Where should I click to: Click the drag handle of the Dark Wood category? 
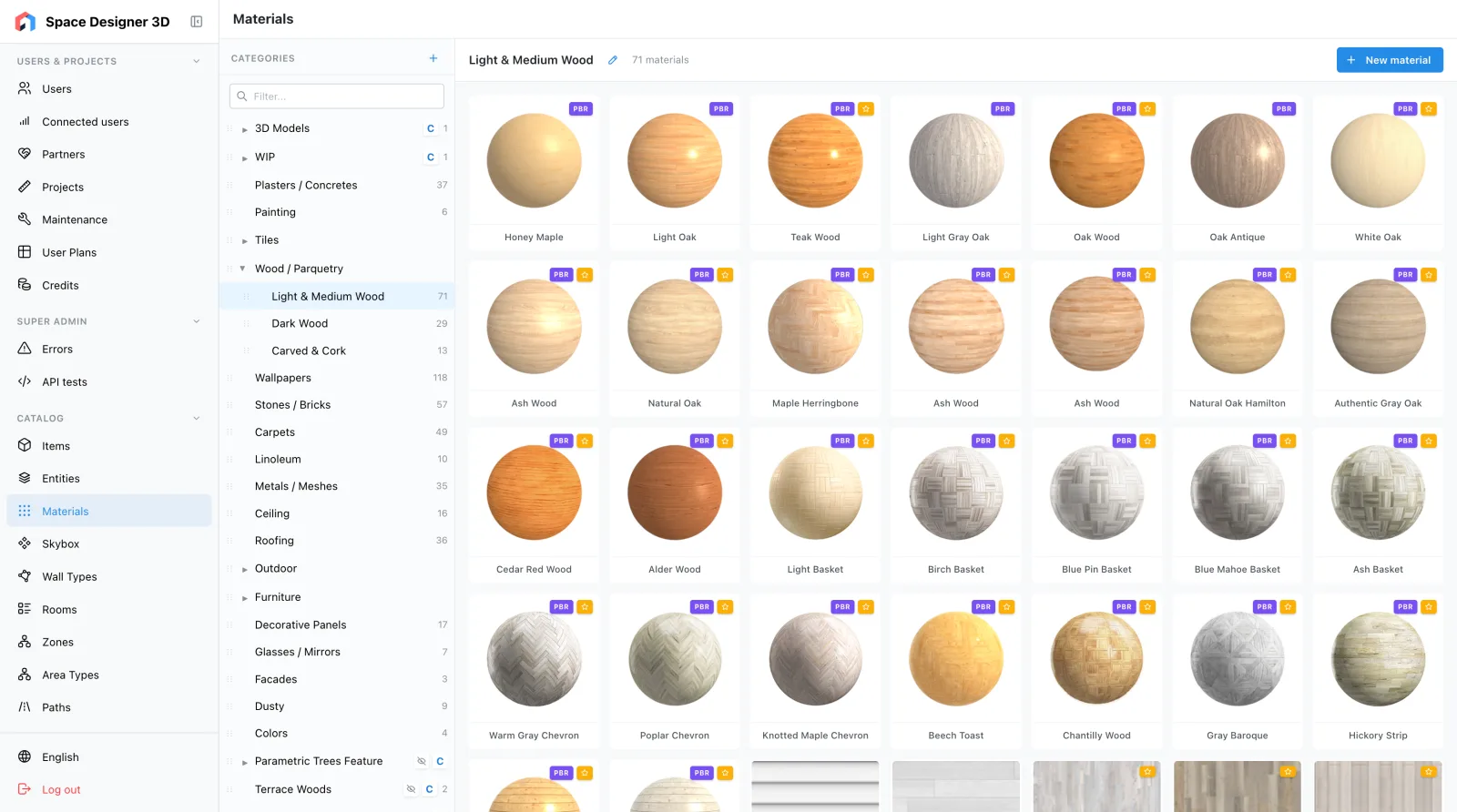pyautogui.click(x=246, y=323)
